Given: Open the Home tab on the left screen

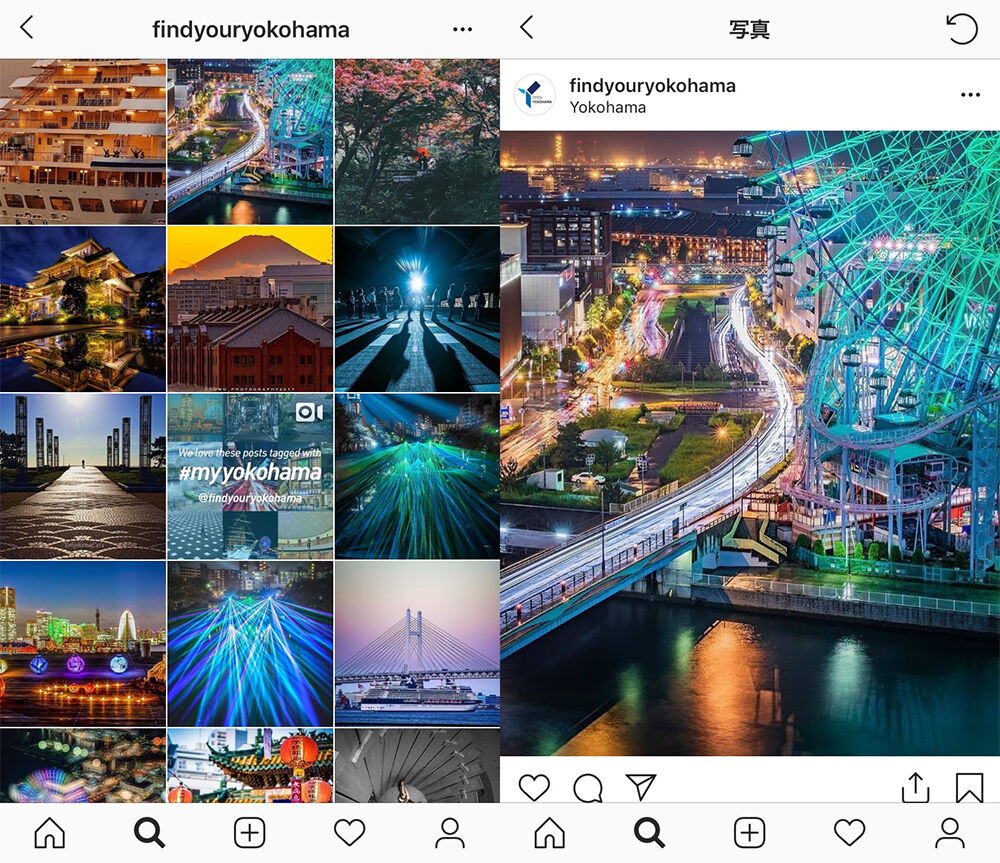Looking at the screenshot, I should 50,833.
